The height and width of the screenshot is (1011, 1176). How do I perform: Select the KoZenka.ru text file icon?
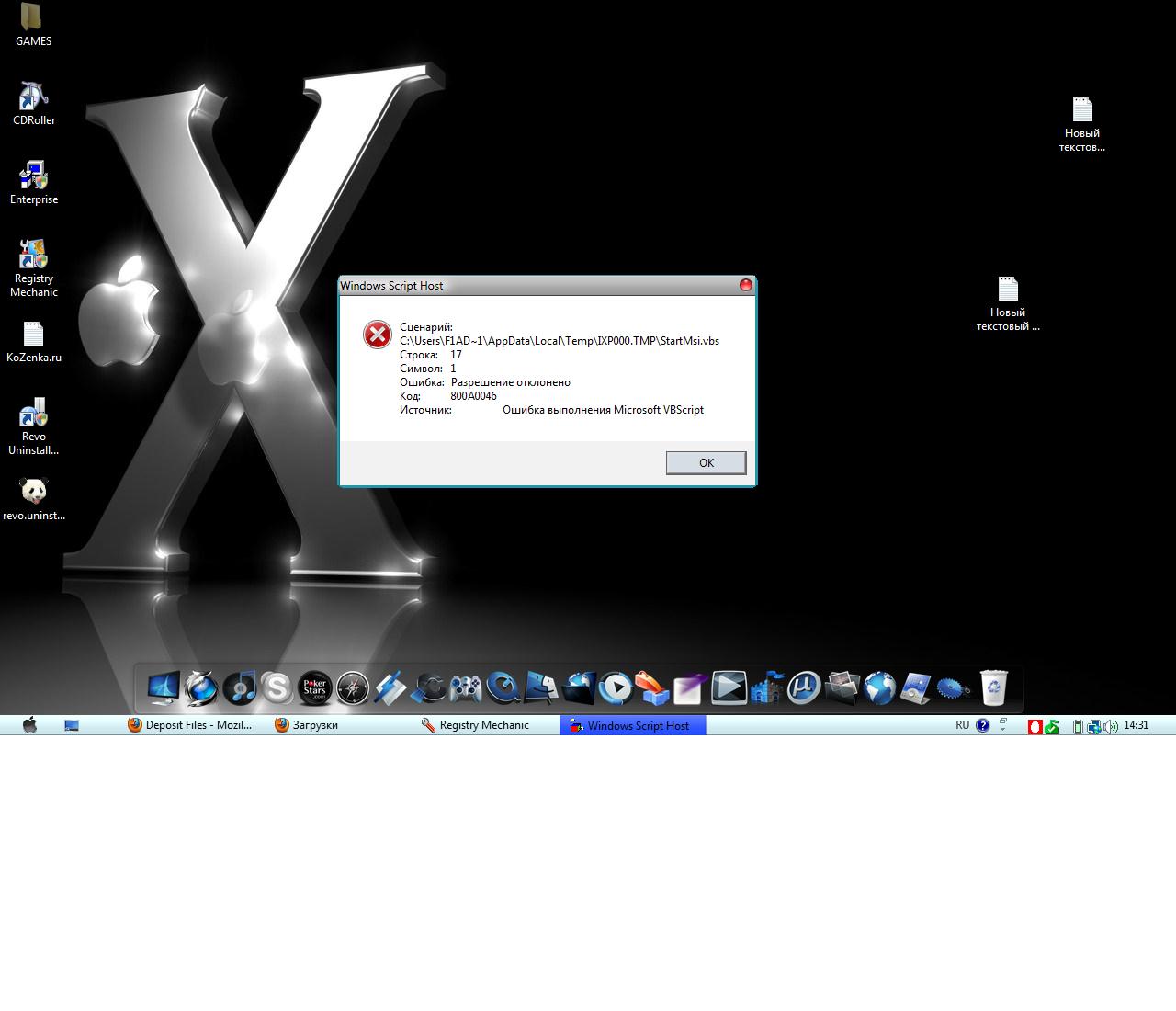(x=33, y=342)
